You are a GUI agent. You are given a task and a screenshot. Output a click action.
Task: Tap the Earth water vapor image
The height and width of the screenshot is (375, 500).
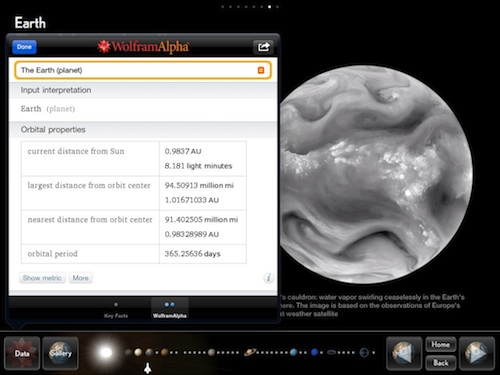[x=376, y=174]
